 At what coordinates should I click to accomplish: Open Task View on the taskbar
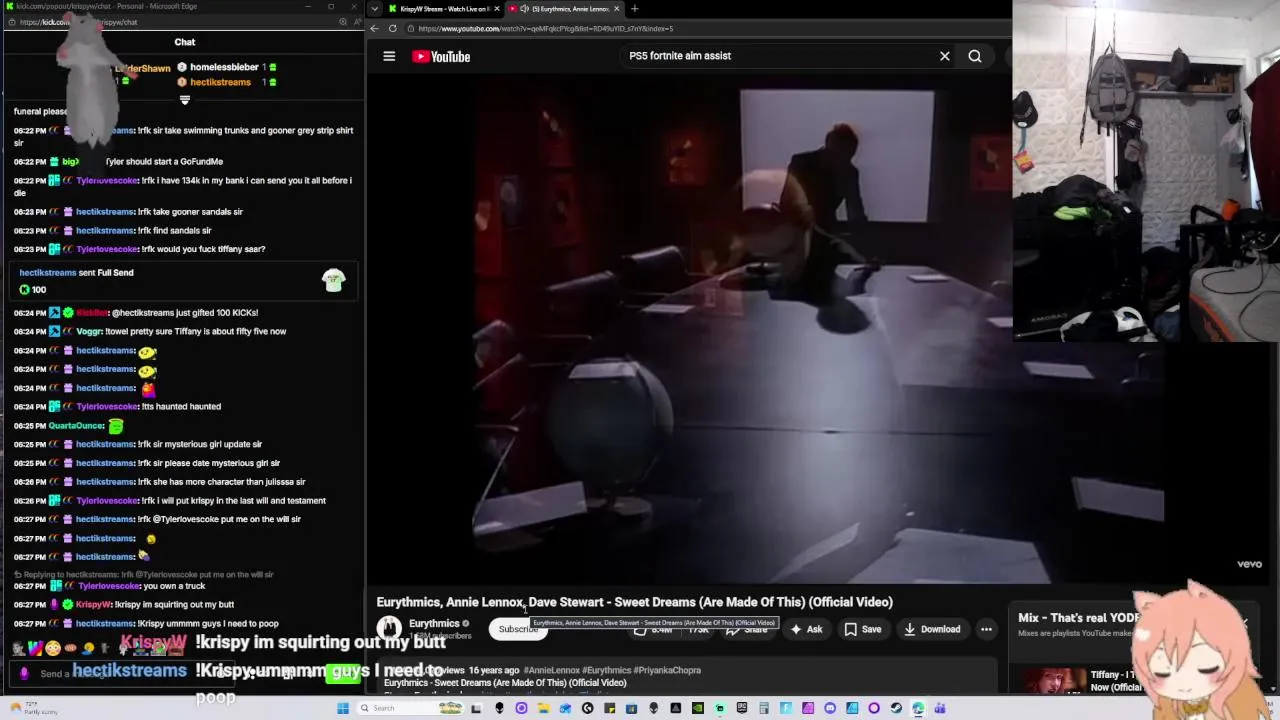(x=475, y=708)
